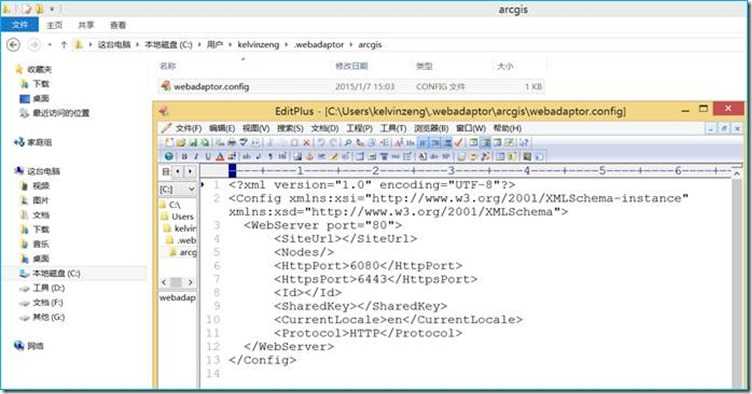The height and width of the screenshot is (394, 752).
Task: Switch to the 主页 ribbon tab in Explorer
Action: 54,25
